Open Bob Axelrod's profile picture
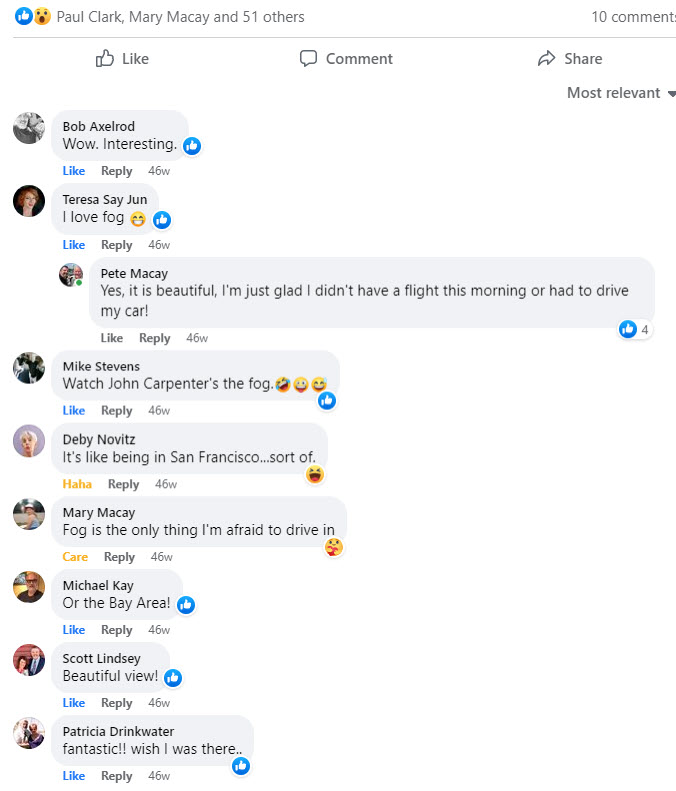Viewport: 676px width, 791px height. click(x=29, y=128)
